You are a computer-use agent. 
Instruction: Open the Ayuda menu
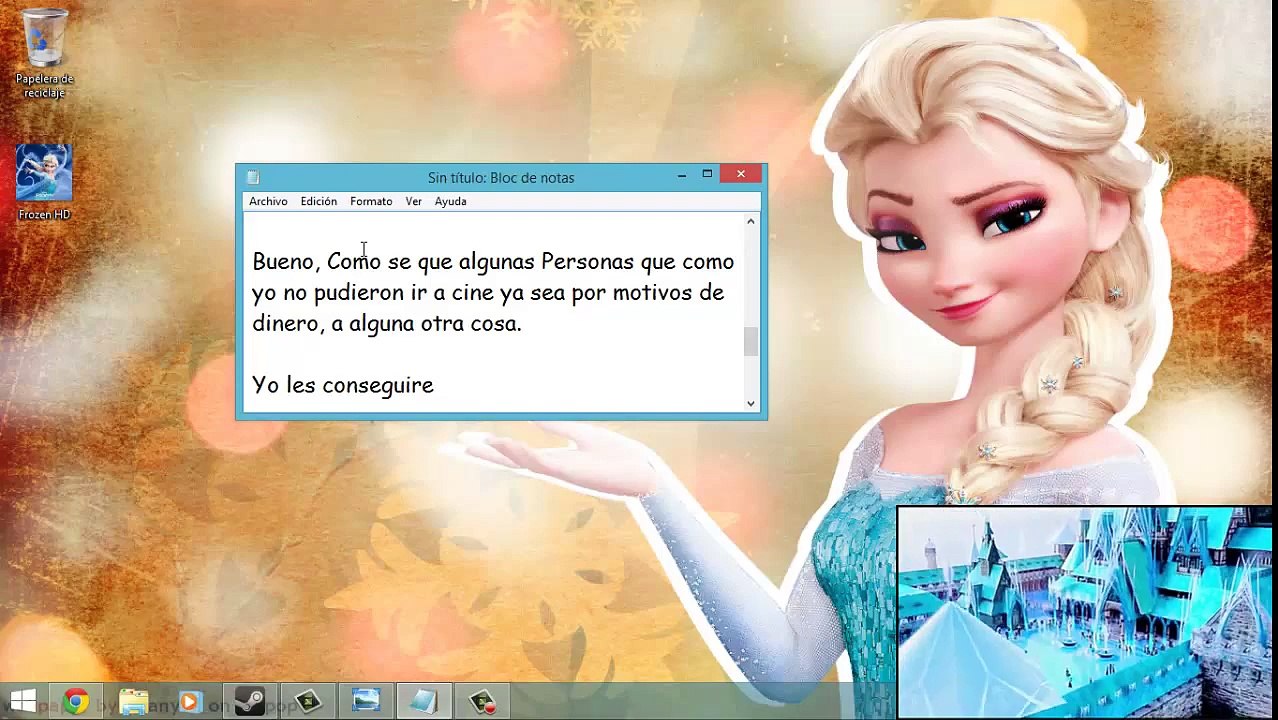(450, 201)
